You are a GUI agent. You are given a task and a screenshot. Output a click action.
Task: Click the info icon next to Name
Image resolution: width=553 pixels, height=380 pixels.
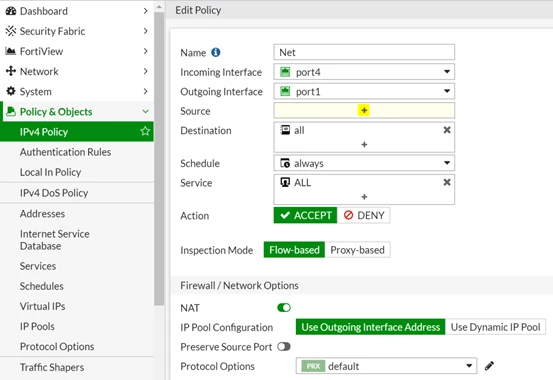pyautogui.click(x=215, y=53)
